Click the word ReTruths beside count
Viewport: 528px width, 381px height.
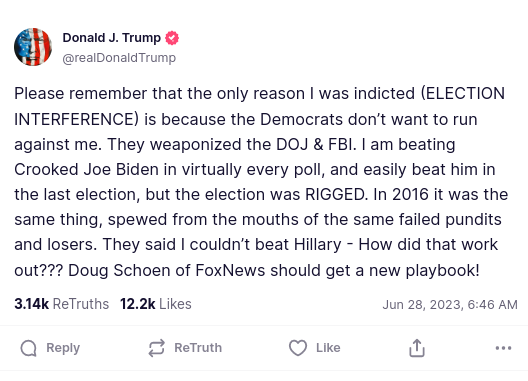[81, 304]
